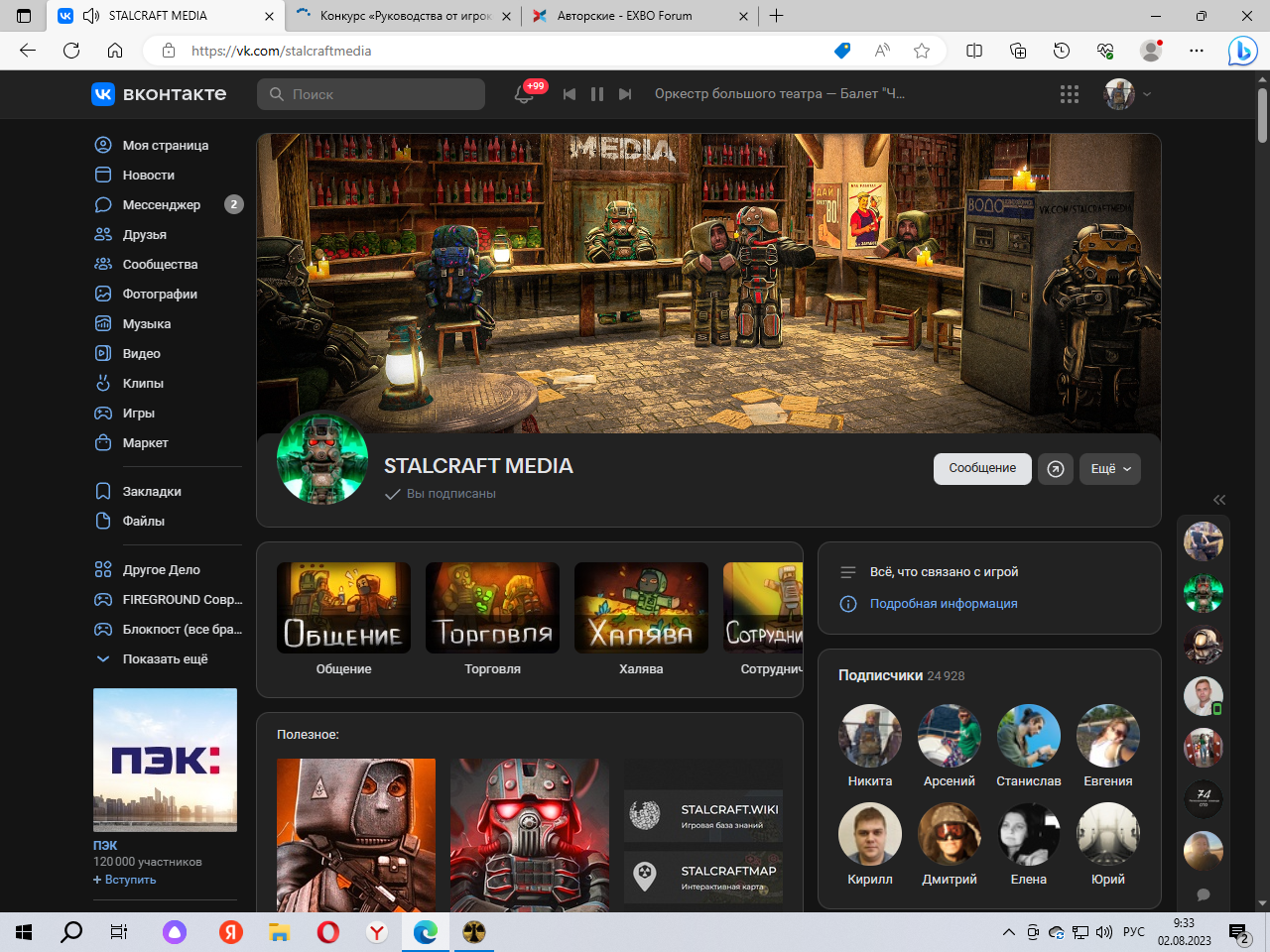Open the Халява menu tile
The height and width of the screenshot is (952, 1270).
[641, 619]
